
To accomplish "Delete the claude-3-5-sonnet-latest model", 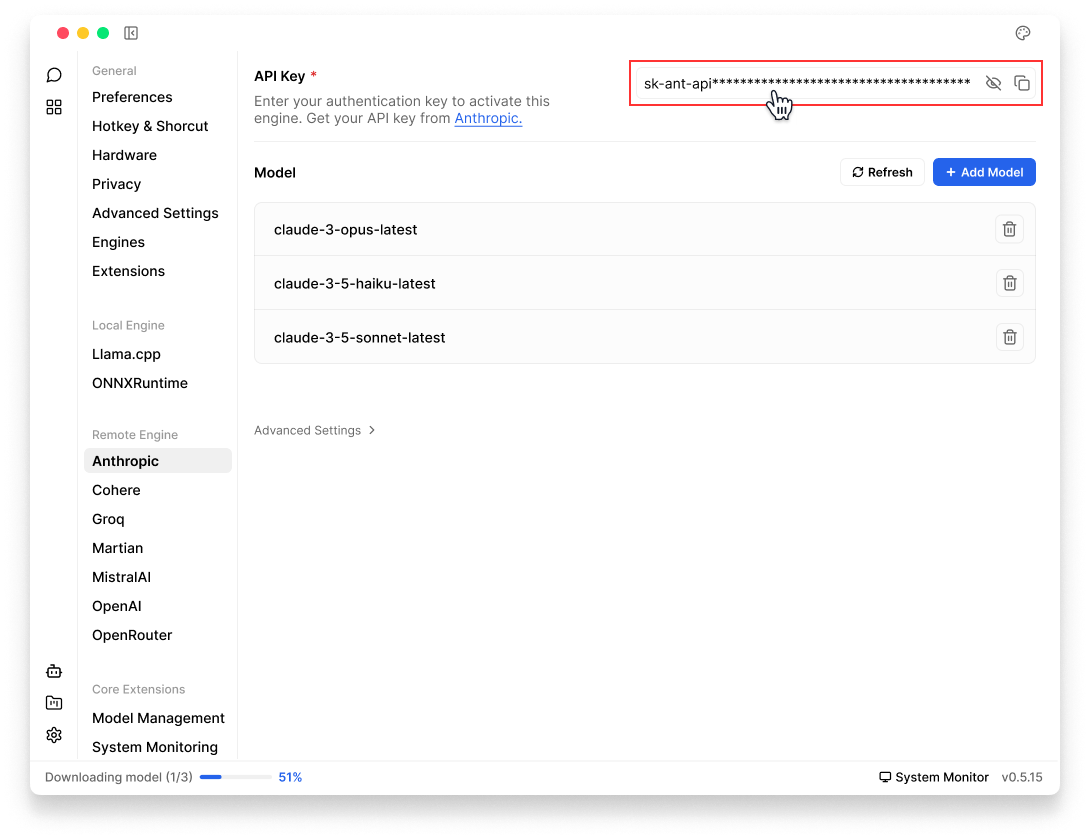I will [1009, 337].
